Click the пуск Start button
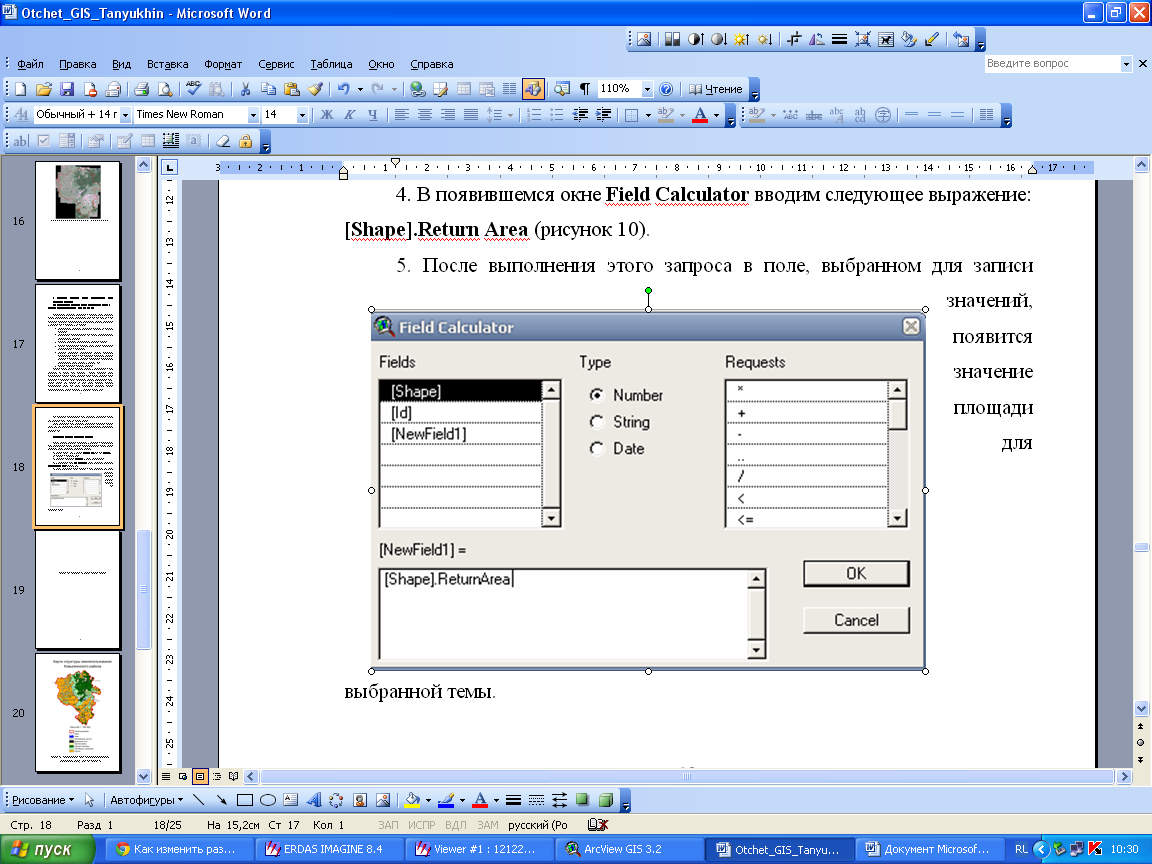 [48, 849]
